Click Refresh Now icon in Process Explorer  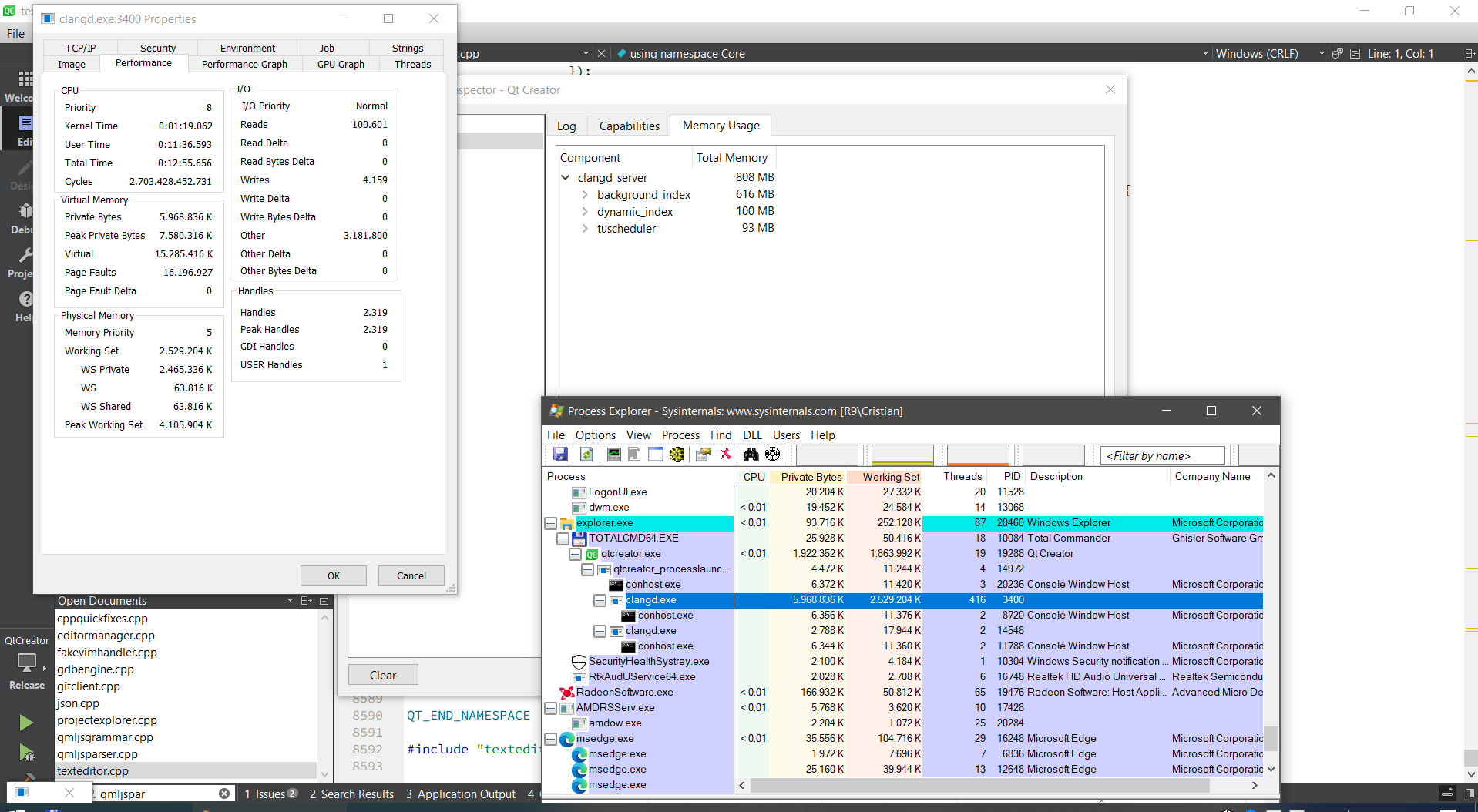tap(586, 455)
